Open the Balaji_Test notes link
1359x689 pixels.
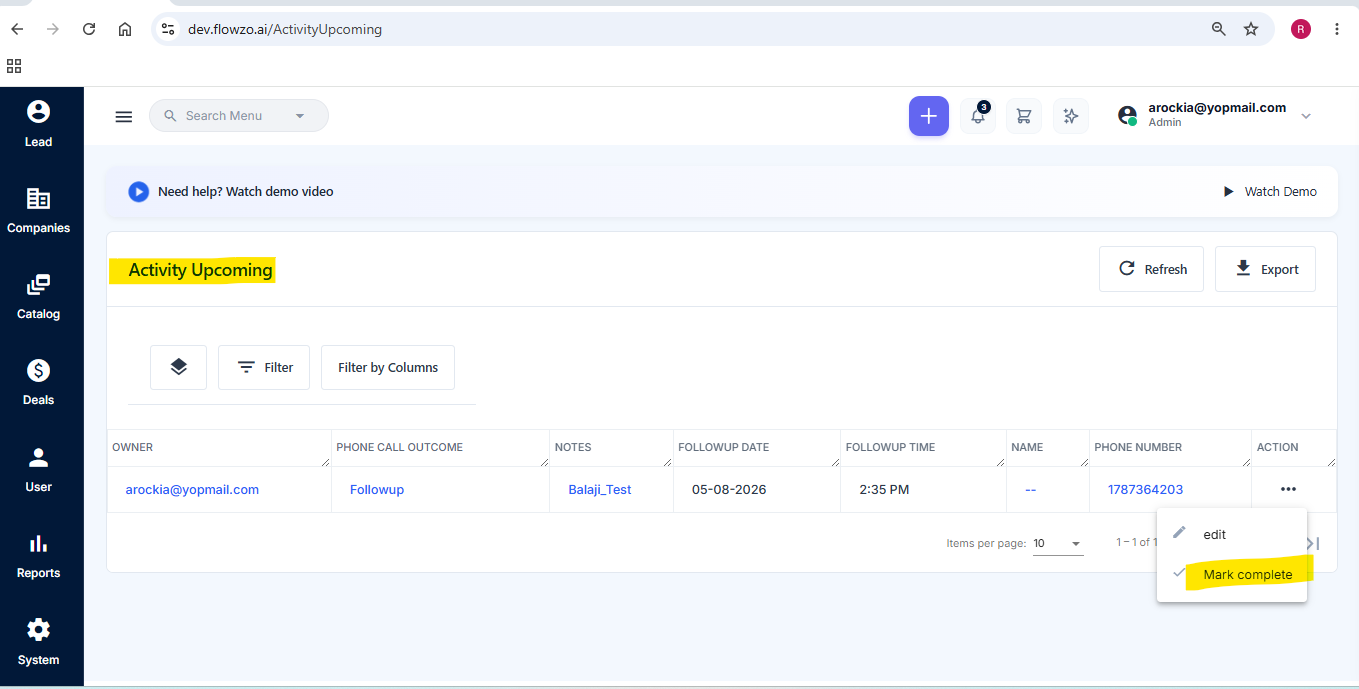pyautogui.click(x=600, y=489)
